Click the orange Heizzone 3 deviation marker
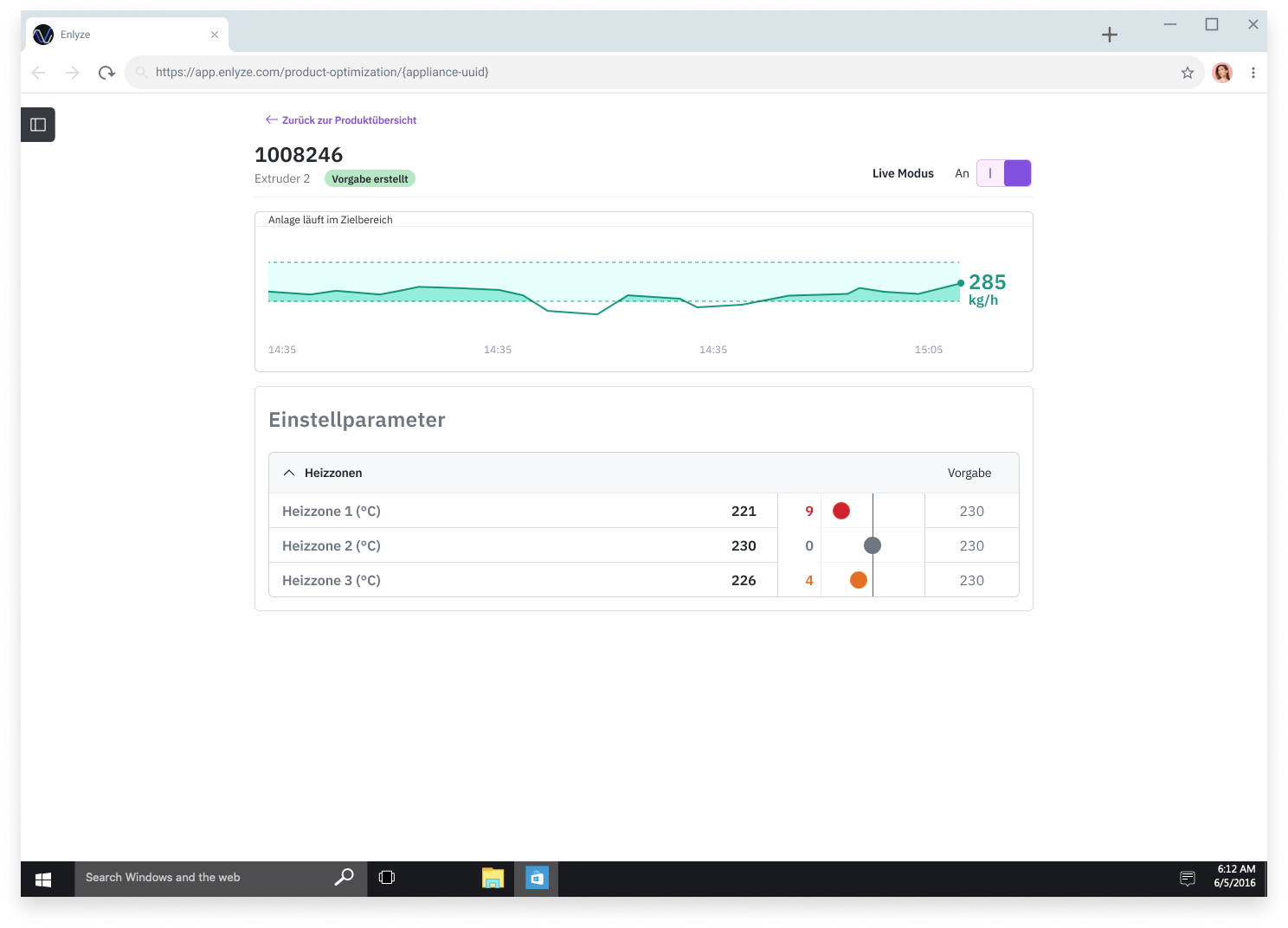Screen dimensions: 1288x928 click(859, 580)
